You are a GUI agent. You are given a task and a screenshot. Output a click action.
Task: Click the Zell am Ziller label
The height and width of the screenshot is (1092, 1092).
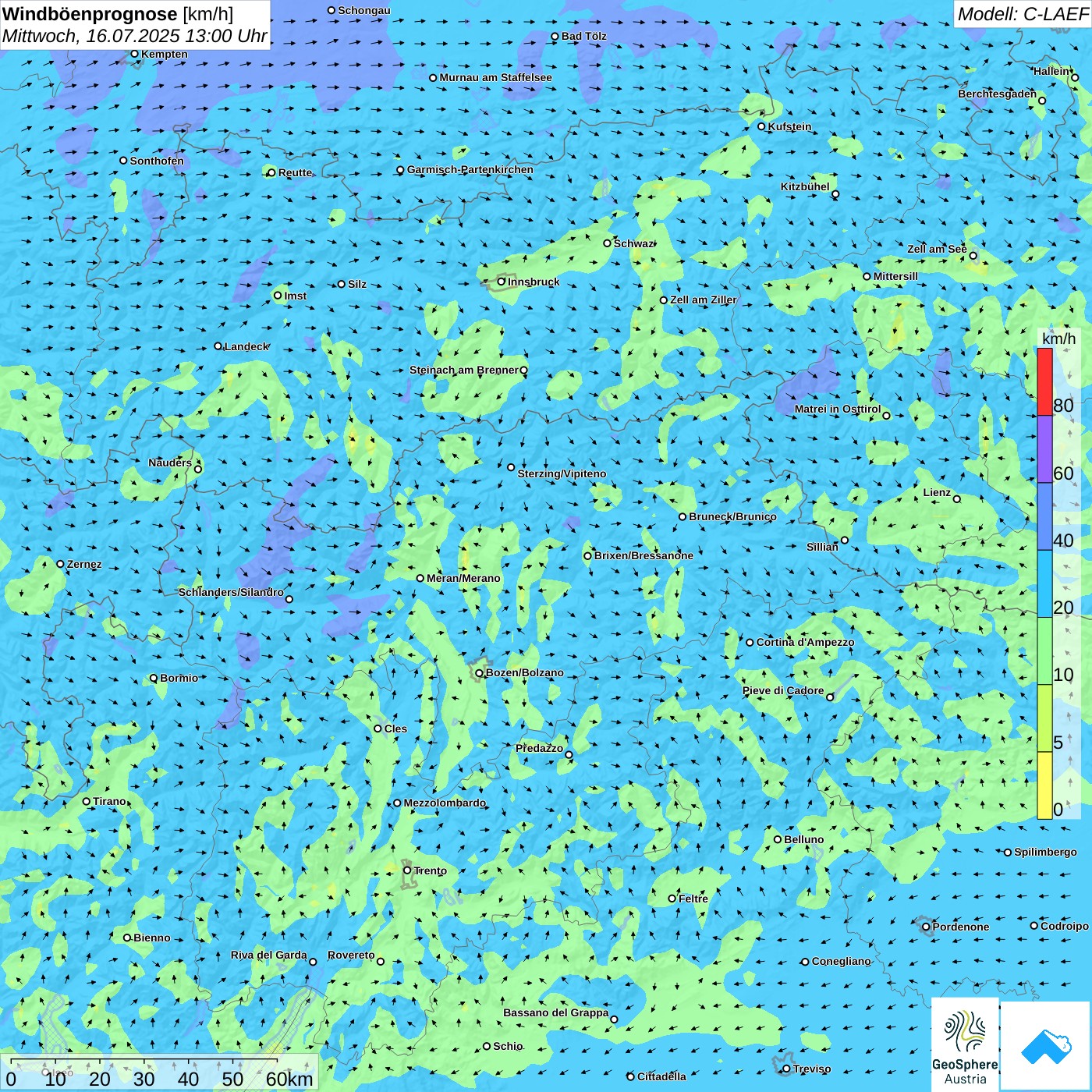pyautogui.click(x=704, y=300)
